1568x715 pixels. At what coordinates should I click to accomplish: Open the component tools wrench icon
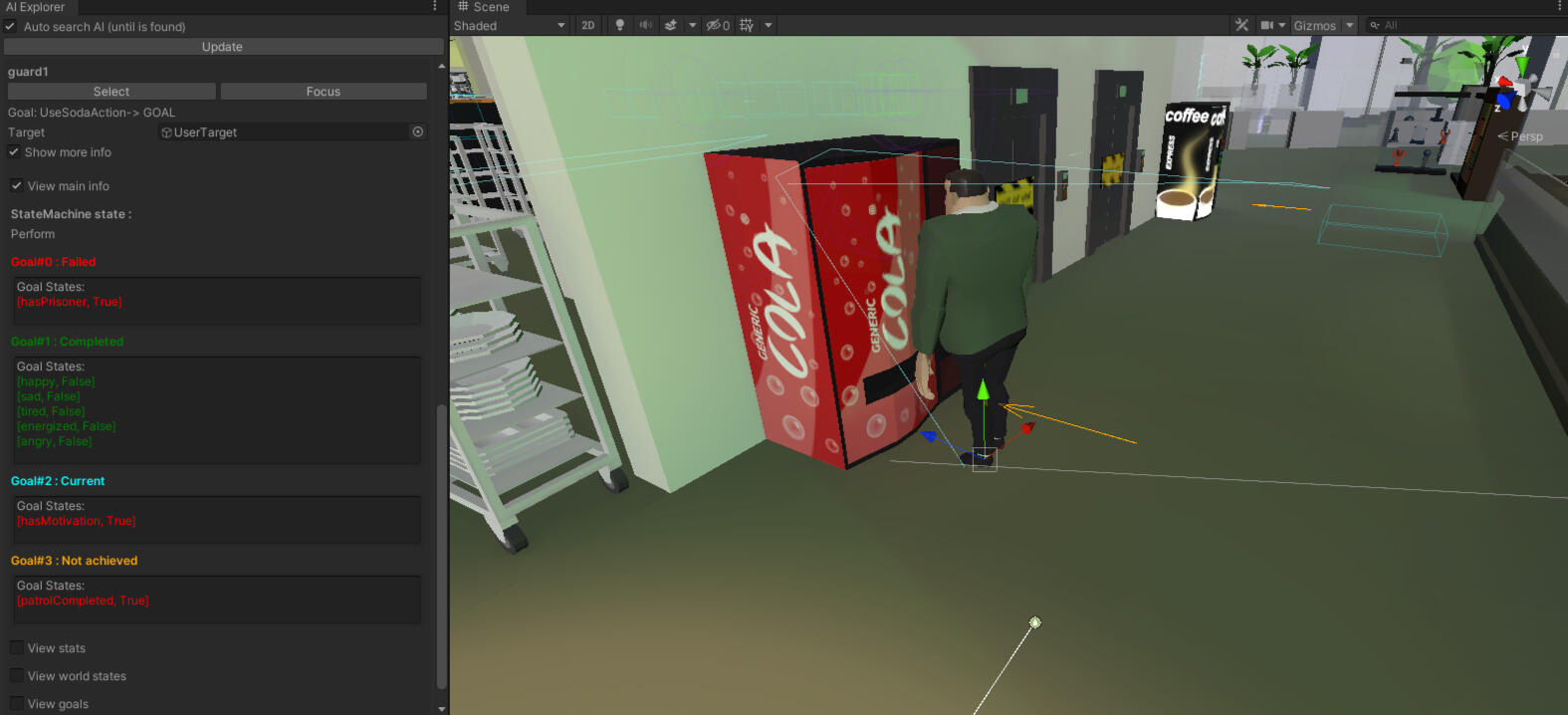click(1241, 26)
